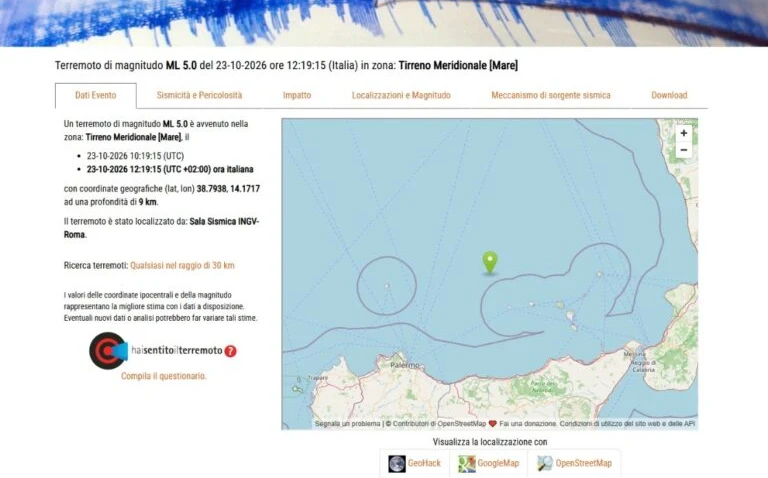
Task: Open the Impatto tab
Action: click(x=297, y=96)
